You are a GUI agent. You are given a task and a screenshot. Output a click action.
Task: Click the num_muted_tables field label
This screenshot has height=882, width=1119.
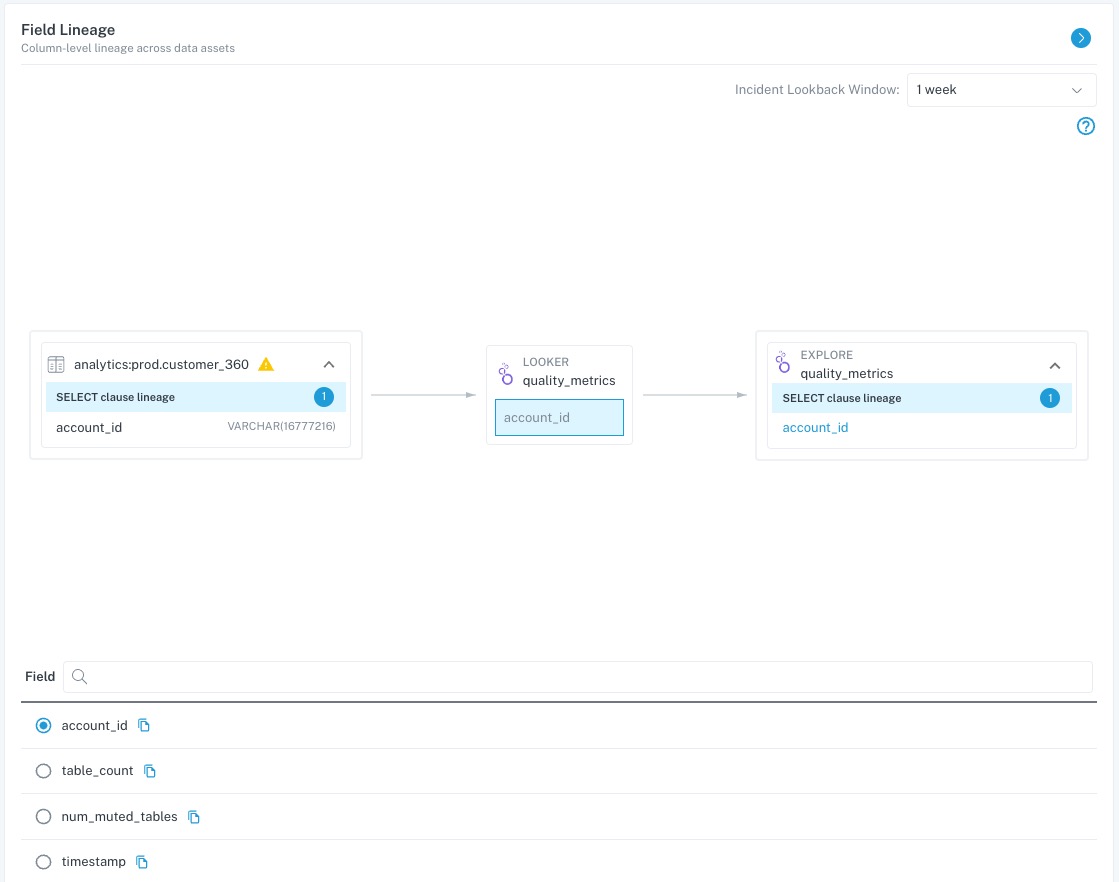tap(119, 816)
